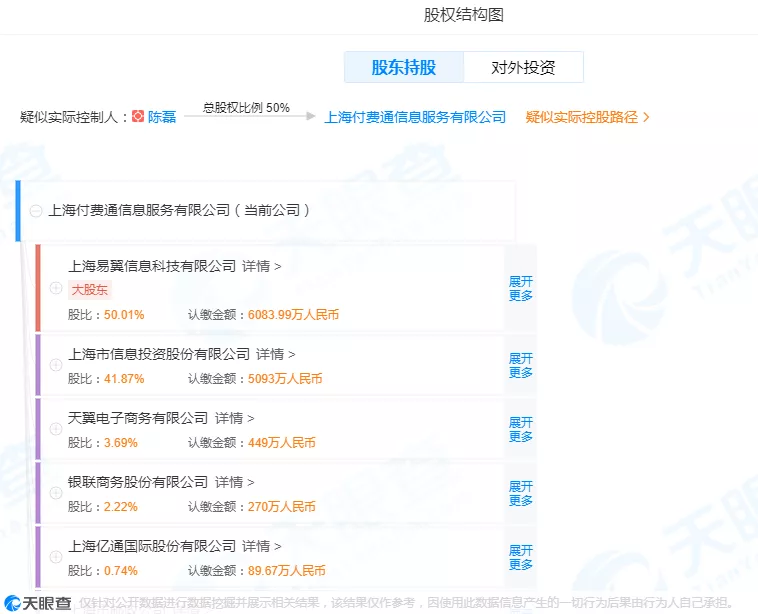Click the 89.67万人民币 amount
The height and width of the screenshot is (614, 758).
coord(287,570)
